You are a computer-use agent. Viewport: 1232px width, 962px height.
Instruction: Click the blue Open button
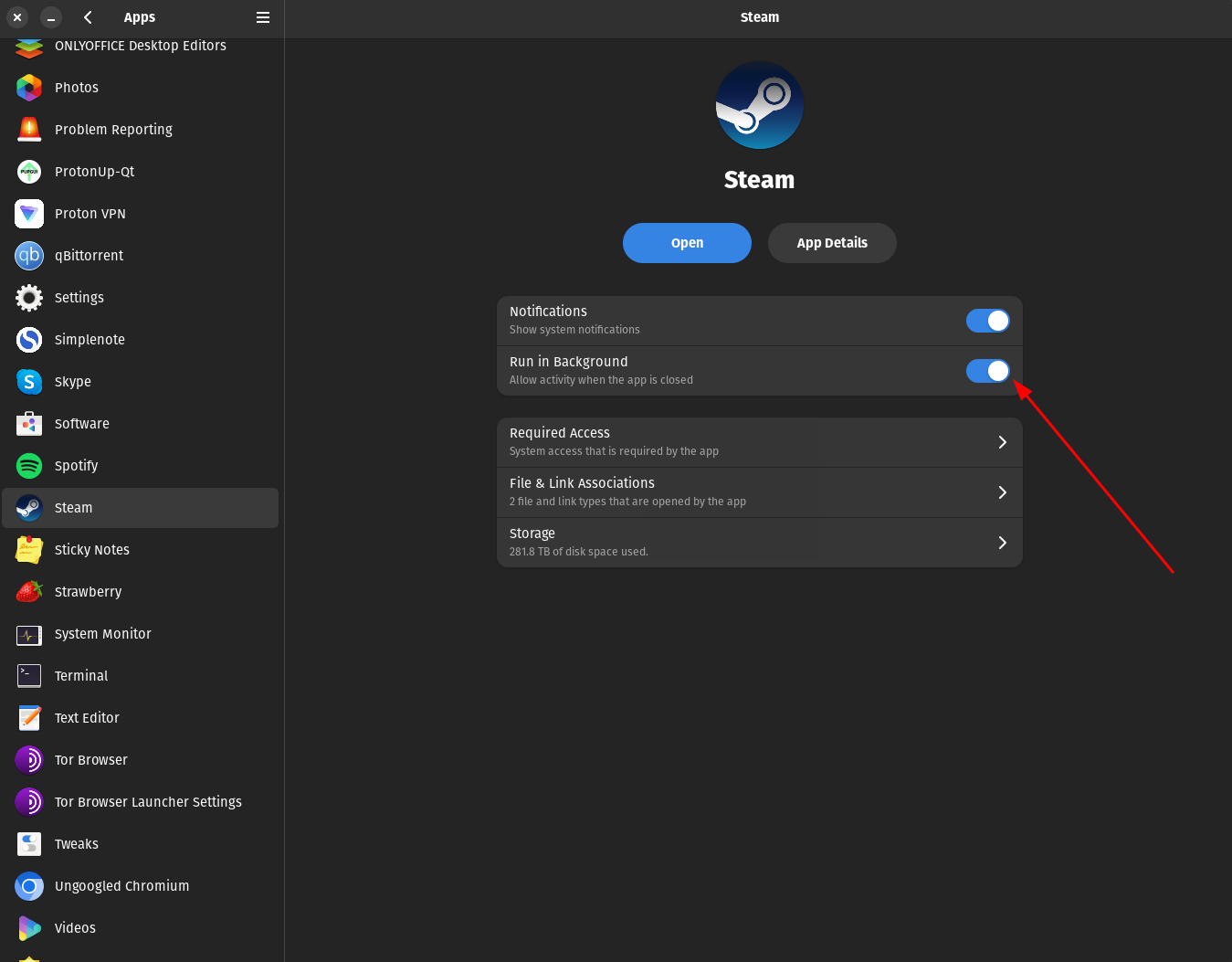(x=687, y=243)
